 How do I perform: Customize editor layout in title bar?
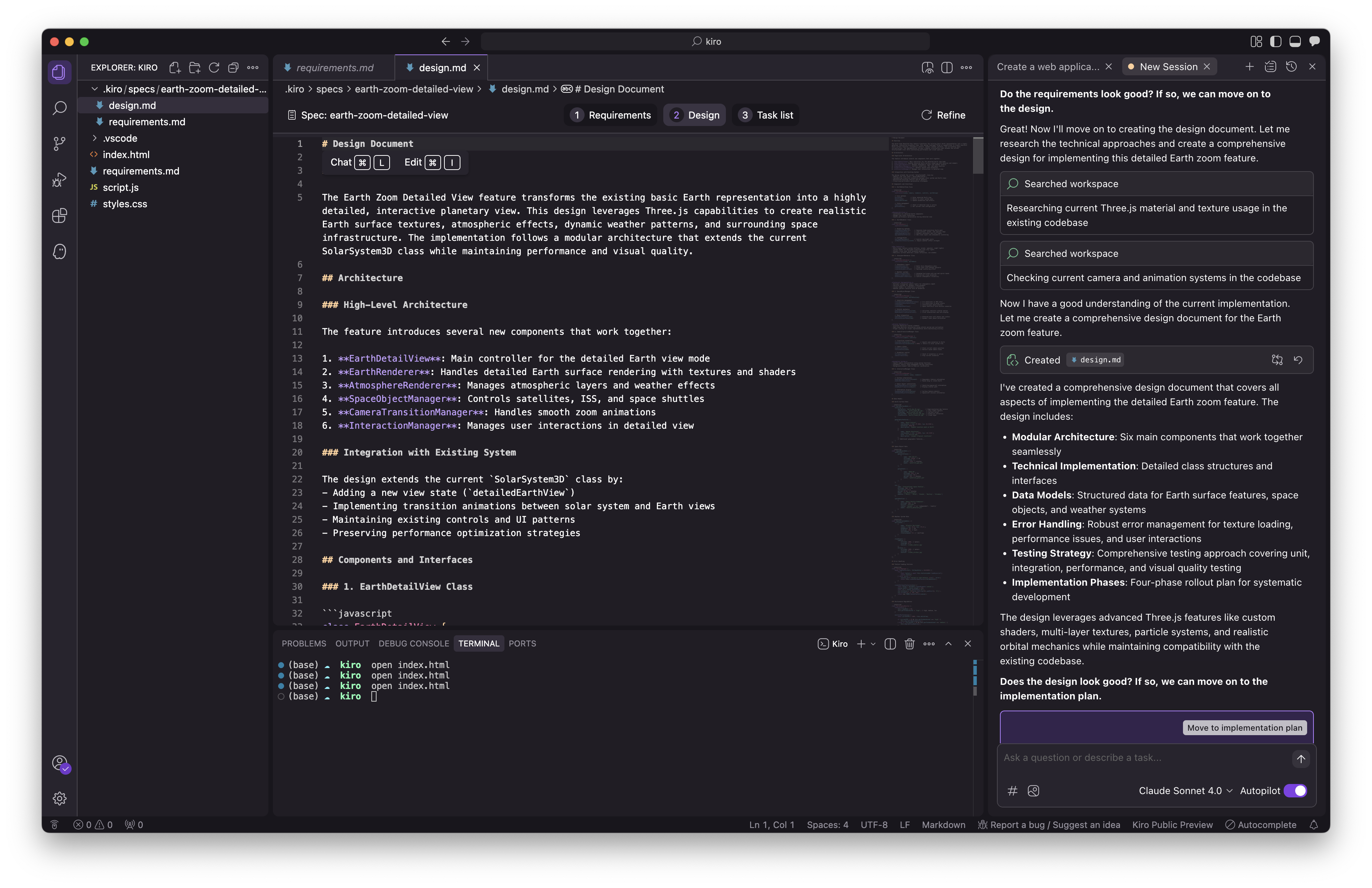pyautogui.click(x=1256, y=41)
